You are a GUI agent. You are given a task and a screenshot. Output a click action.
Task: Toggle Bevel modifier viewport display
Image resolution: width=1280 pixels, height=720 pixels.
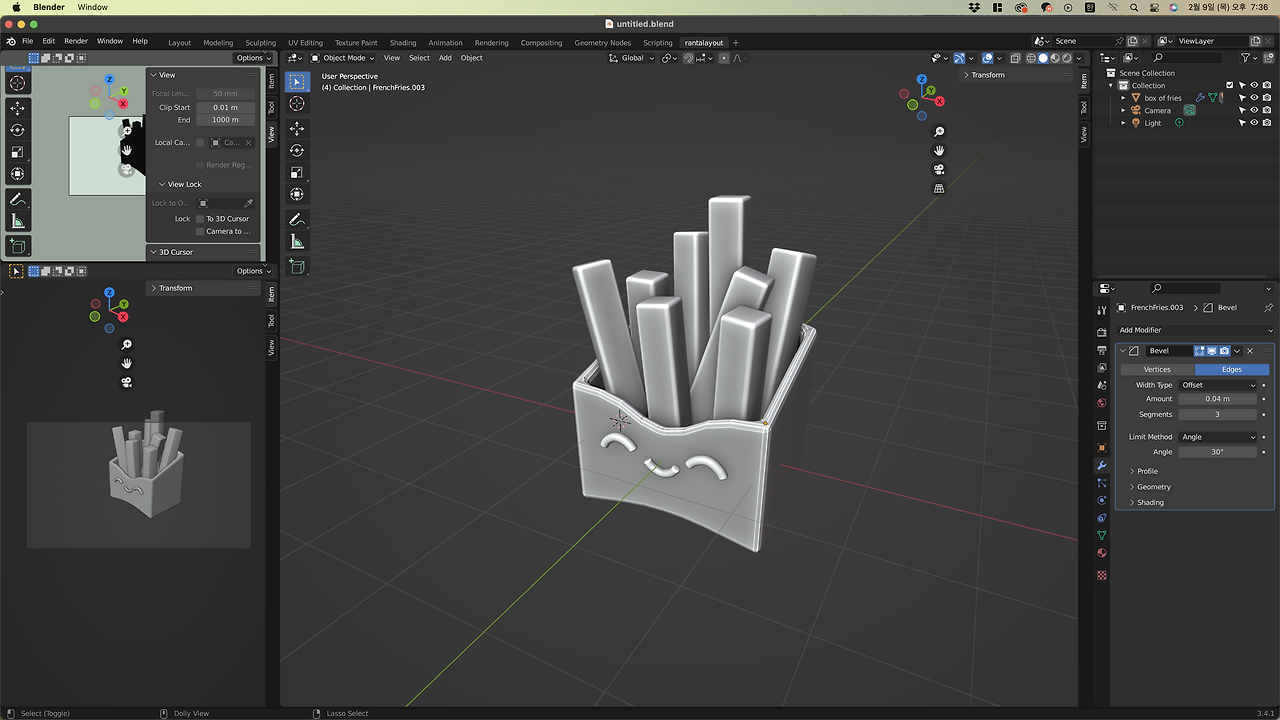point(1212,351)
